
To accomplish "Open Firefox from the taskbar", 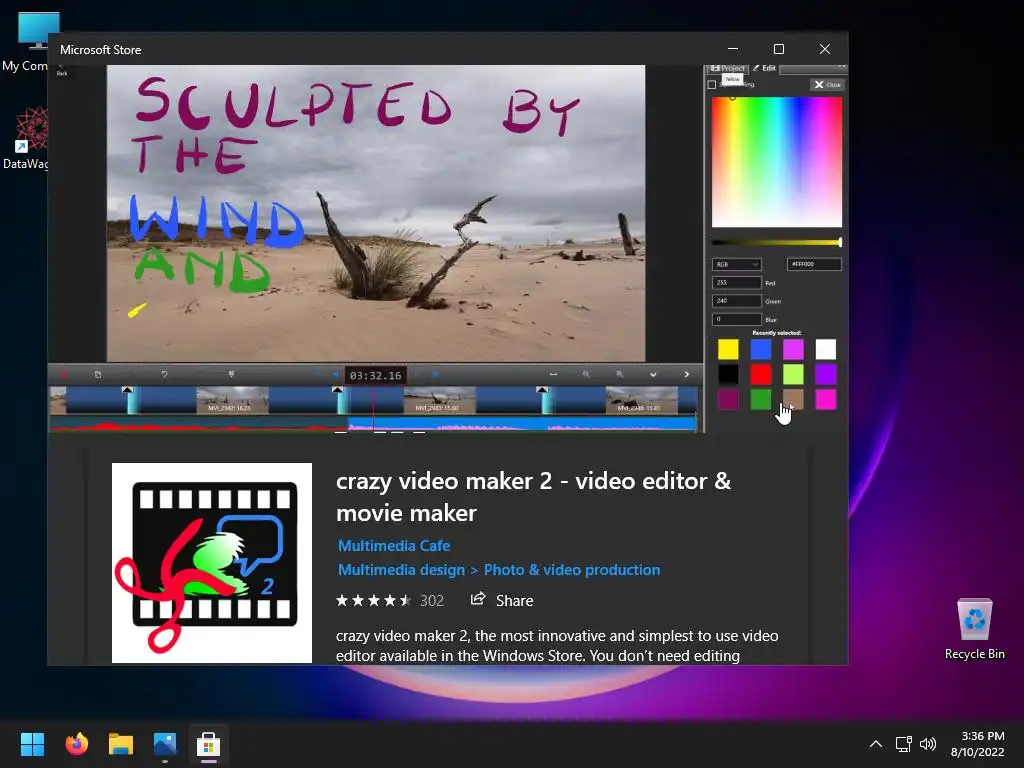I will pyautogui.click(x=76, y=744).
